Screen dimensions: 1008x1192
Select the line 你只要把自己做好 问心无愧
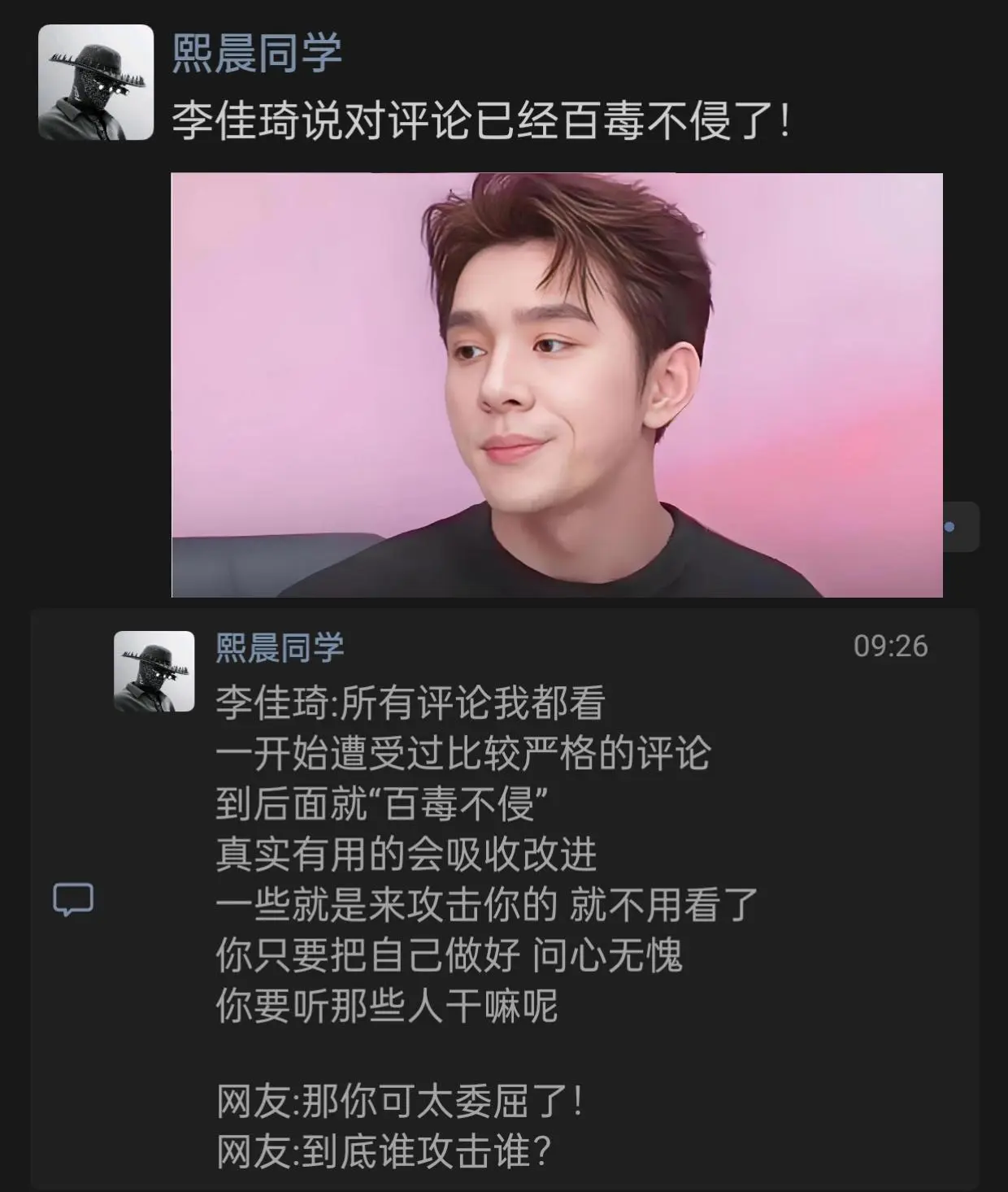tap(449, 955)
